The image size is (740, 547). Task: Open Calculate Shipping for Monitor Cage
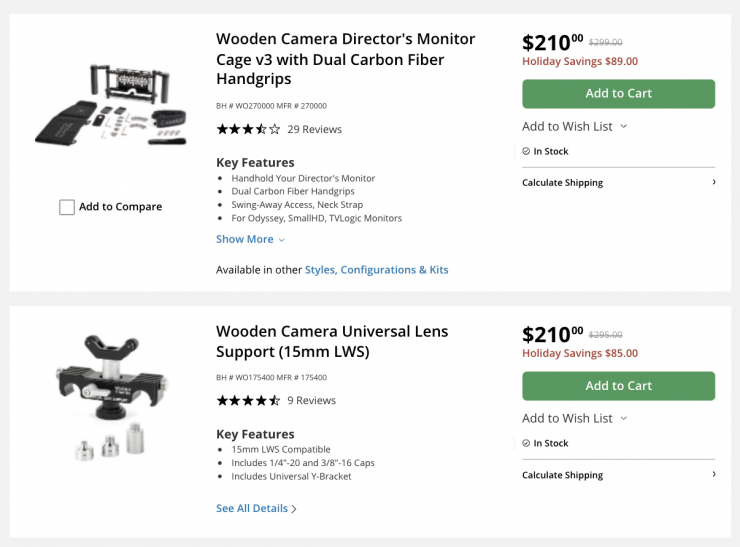pos(618,183)
